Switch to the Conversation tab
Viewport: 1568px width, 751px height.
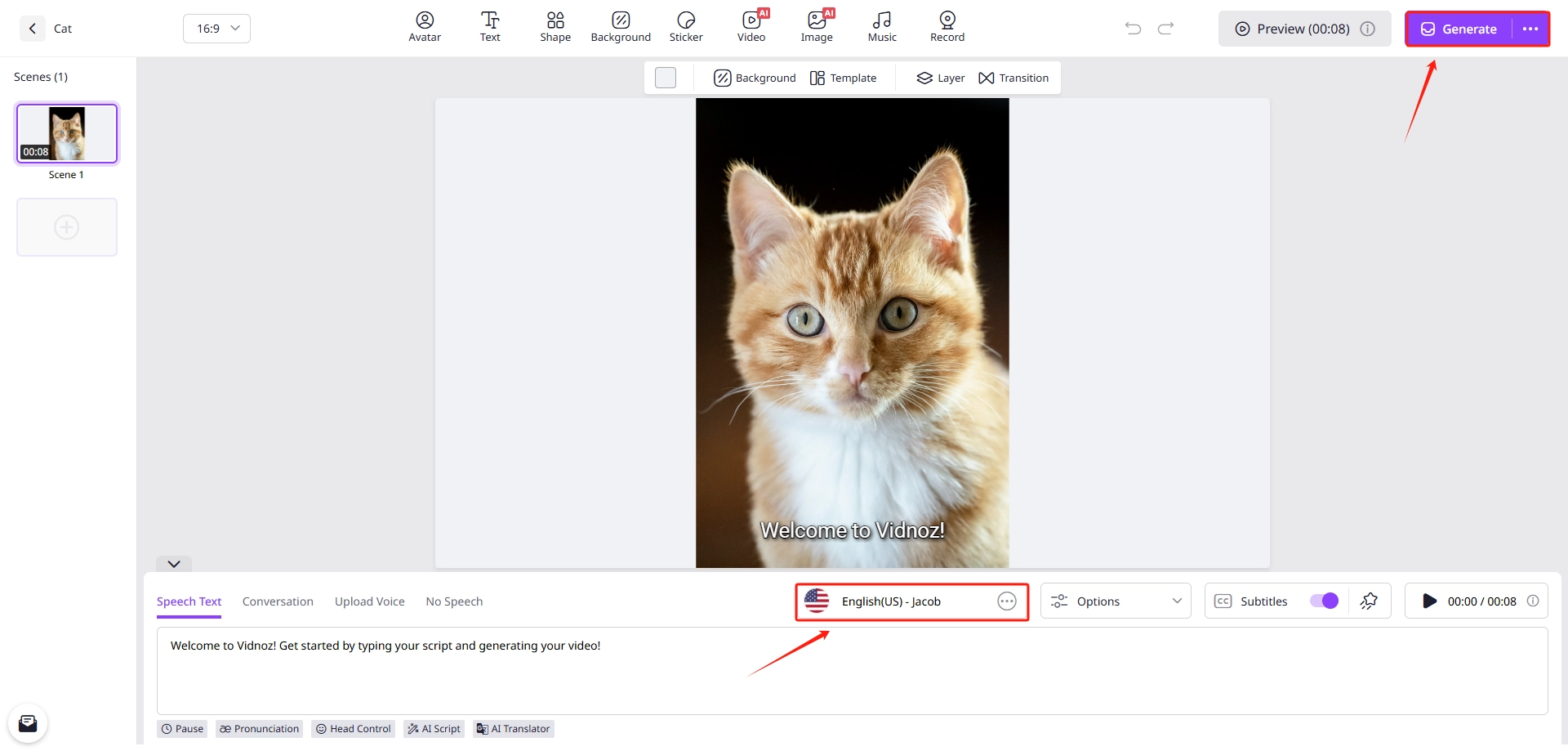click(278, 601)
